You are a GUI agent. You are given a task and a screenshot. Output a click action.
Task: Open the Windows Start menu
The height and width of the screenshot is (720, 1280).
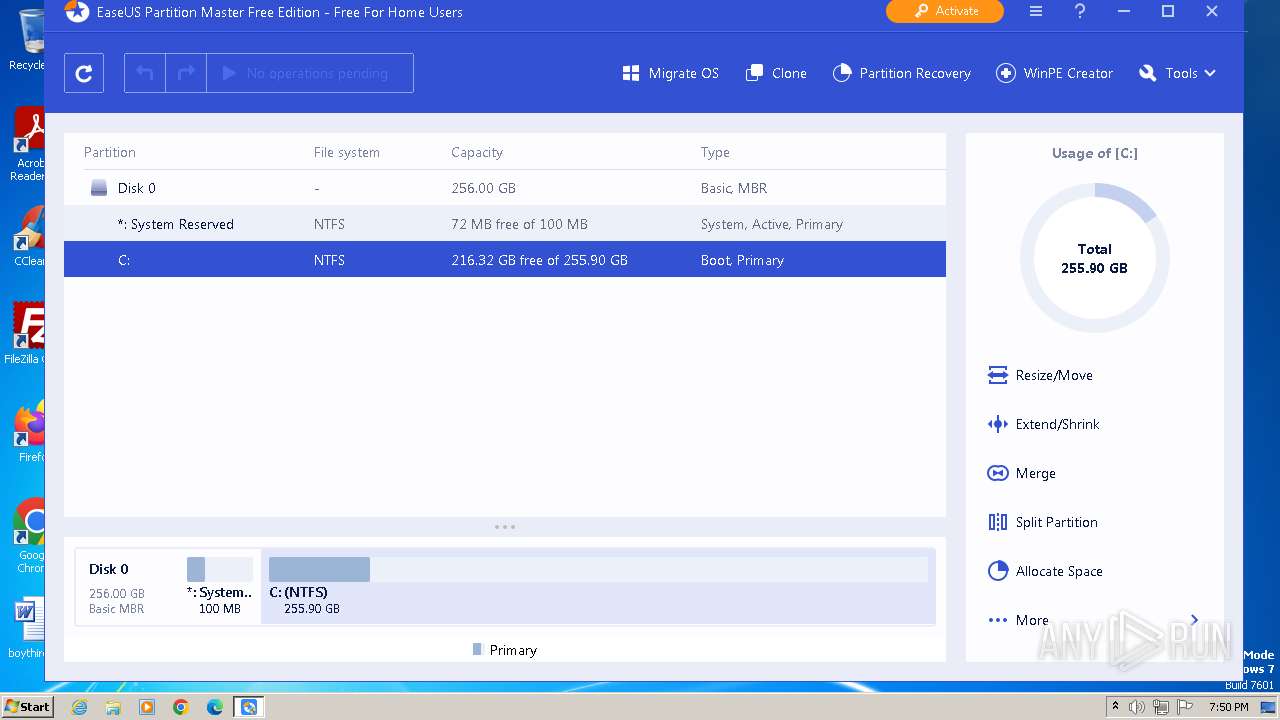(27, 707)
